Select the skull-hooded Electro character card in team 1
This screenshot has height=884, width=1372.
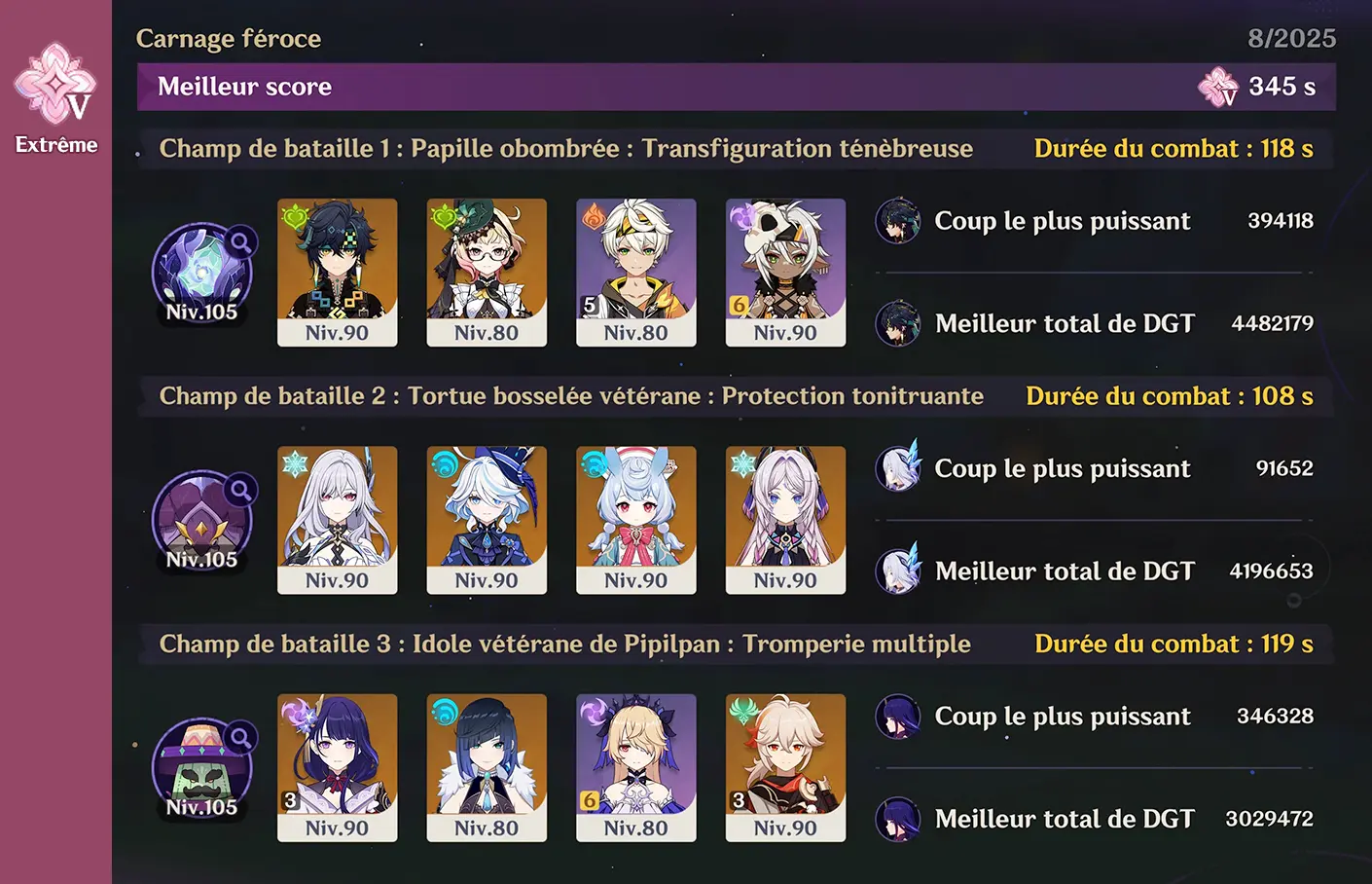785,273
